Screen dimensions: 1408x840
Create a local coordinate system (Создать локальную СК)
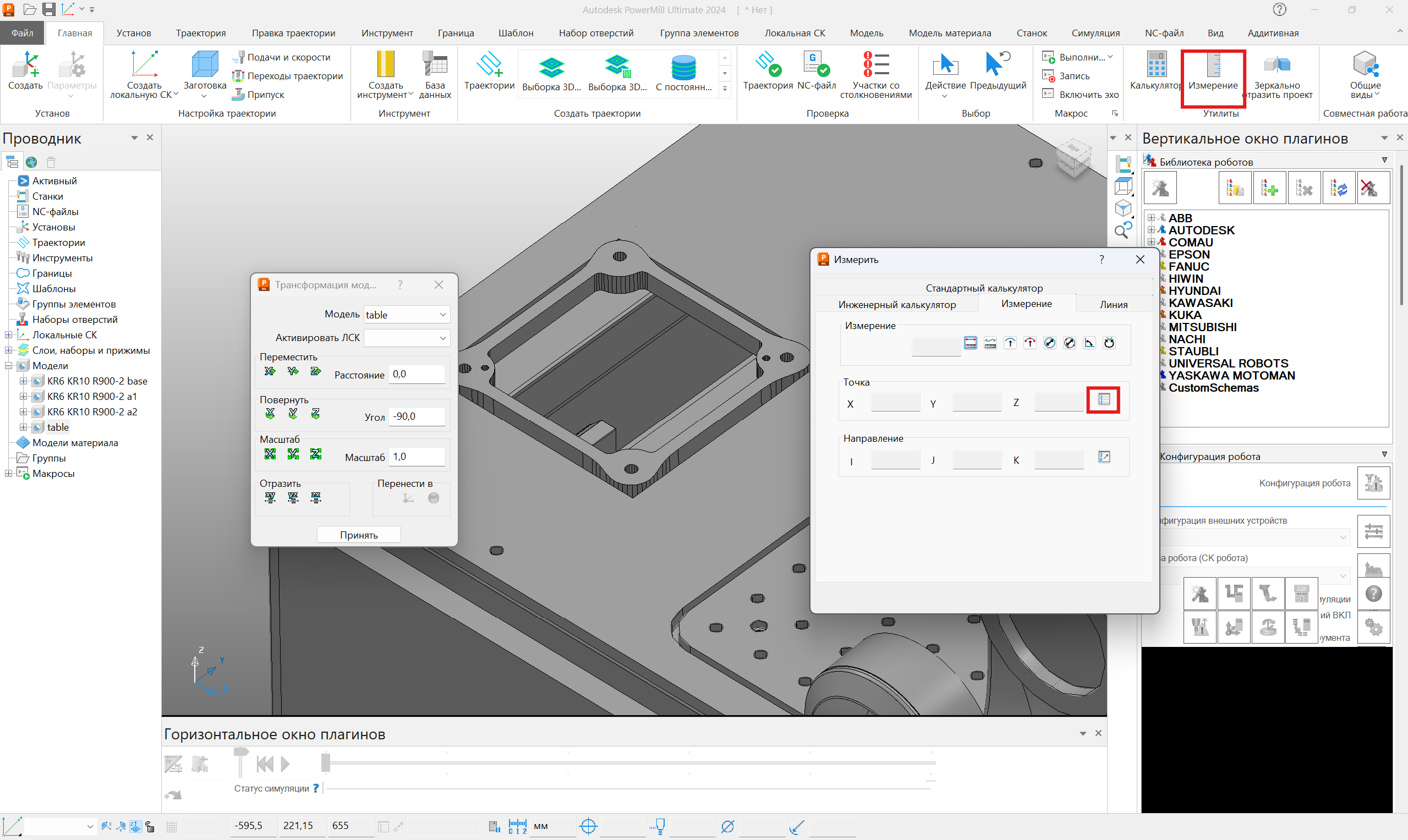tap(144, 75)
